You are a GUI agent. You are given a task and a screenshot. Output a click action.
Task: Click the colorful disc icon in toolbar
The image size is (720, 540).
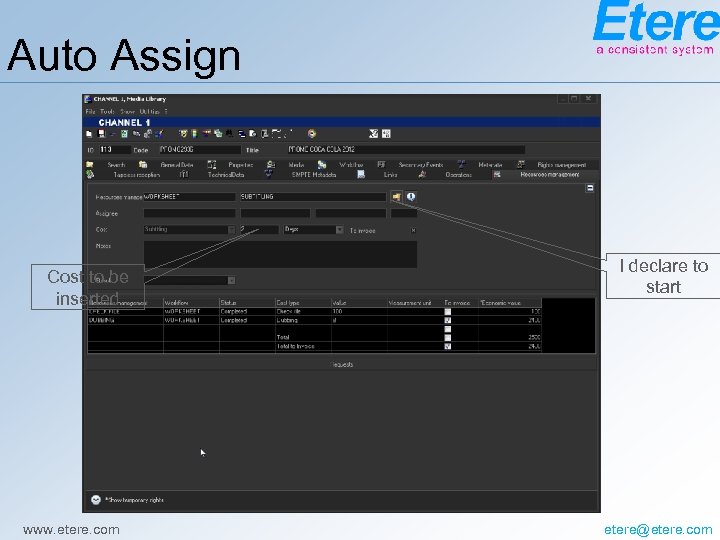click(x=312, y=134)
